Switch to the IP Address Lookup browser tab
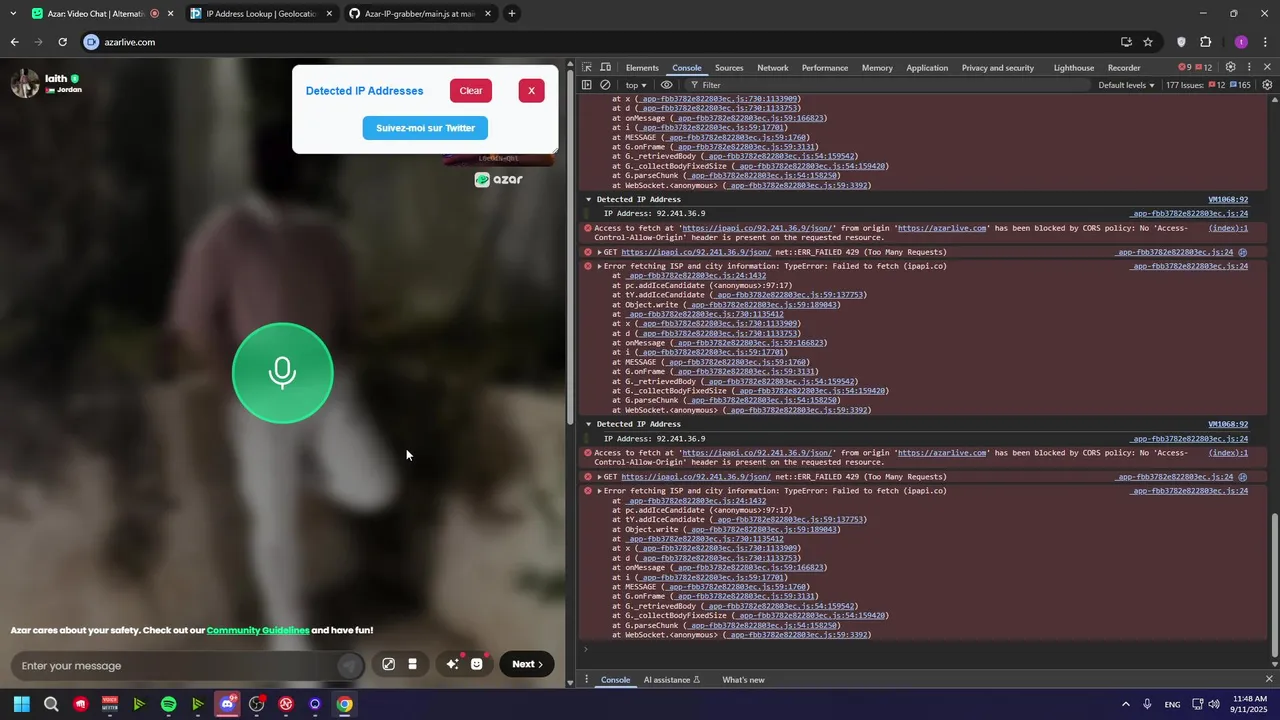 [262, 13]
